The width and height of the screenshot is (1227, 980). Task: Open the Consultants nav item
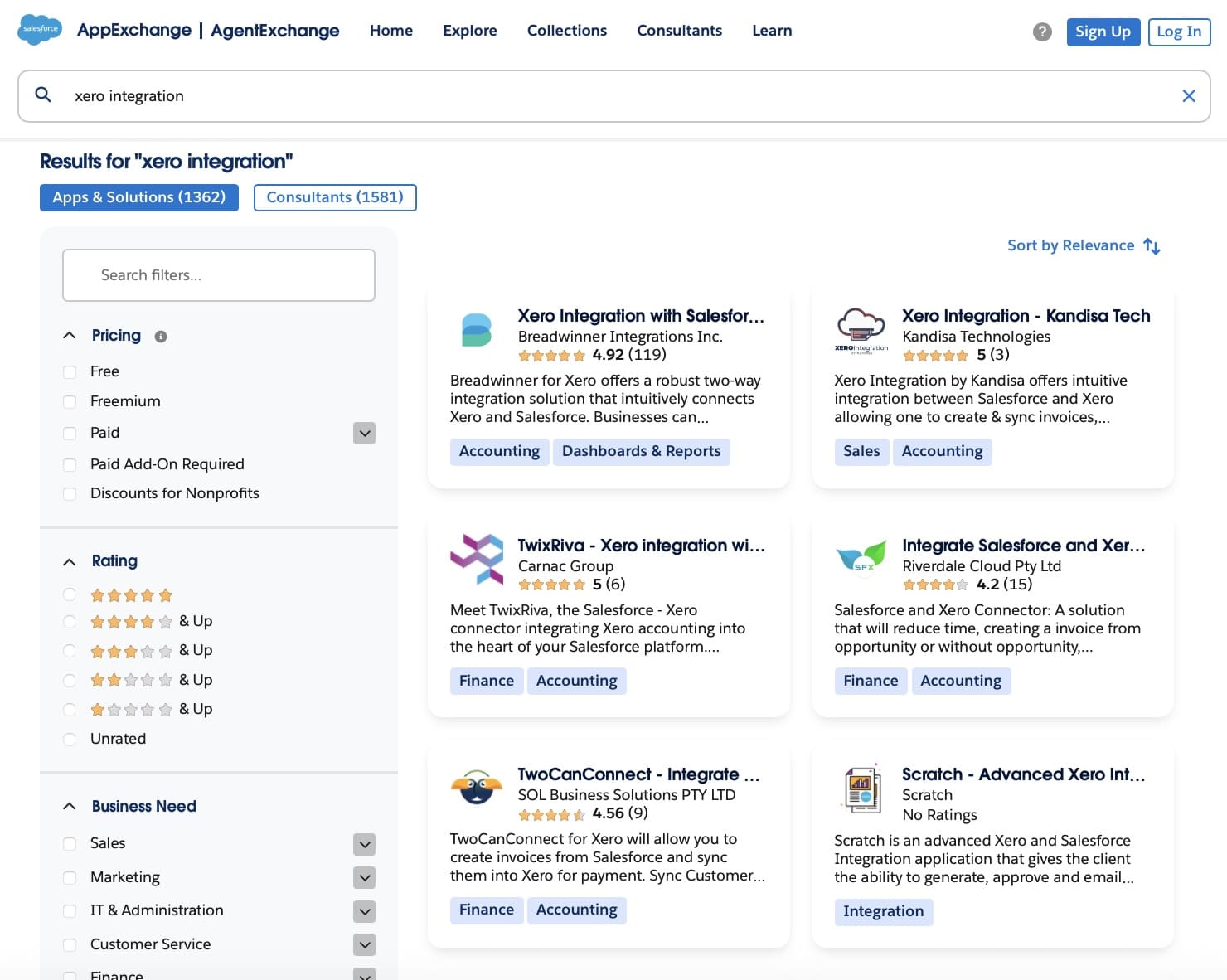pyautogui.click(x=679, y=31)
